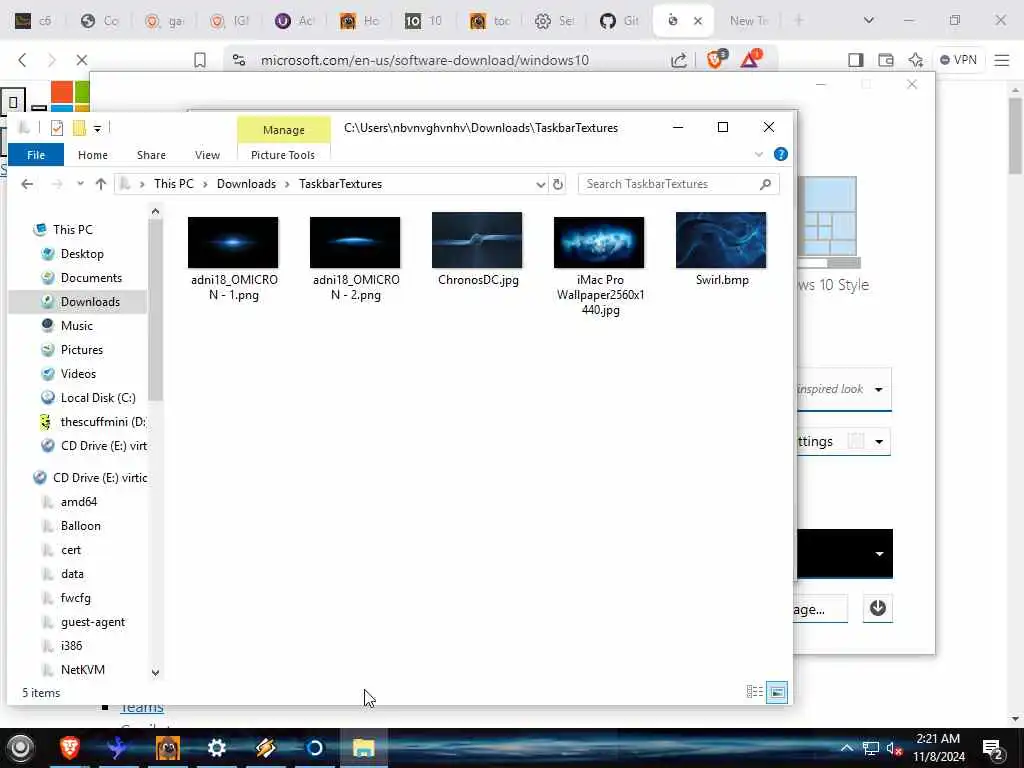Click Properties quick access toolbar icon
The width and height of the screenshot is (1024, 768).
click(57, 128)
